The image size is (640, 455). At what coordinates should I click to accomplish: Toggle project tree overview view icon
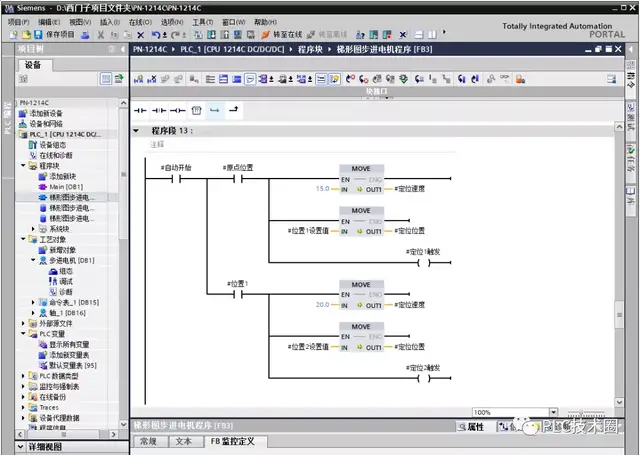click(106, 78)
